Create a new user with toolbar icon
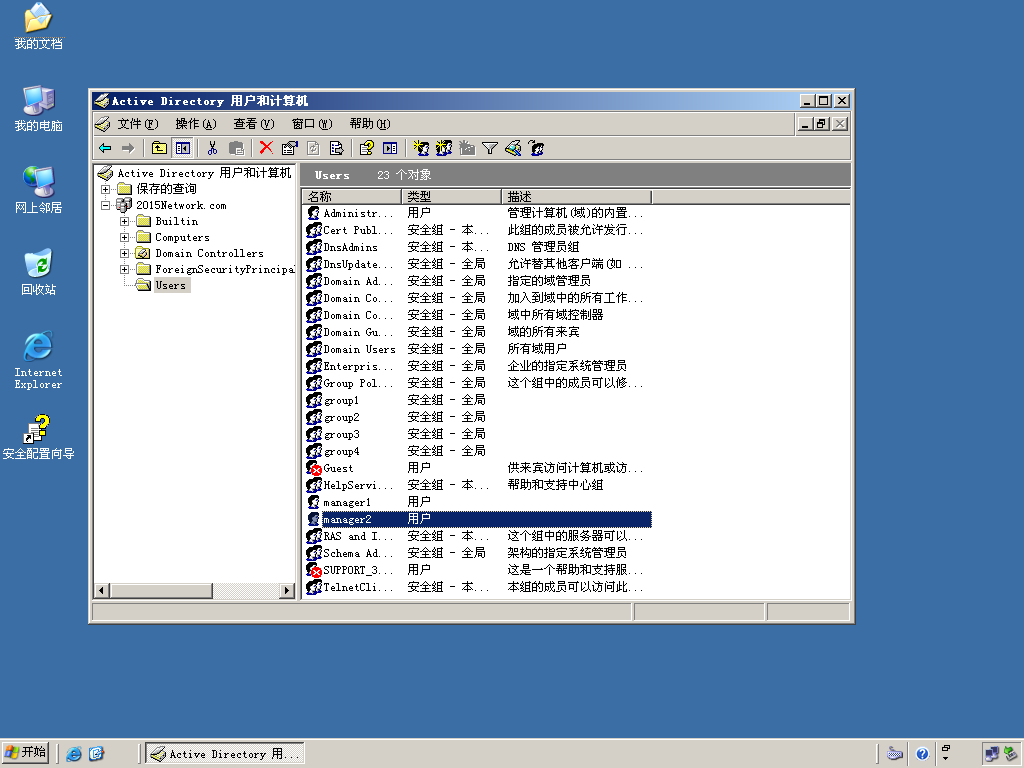 coord(421,148)
